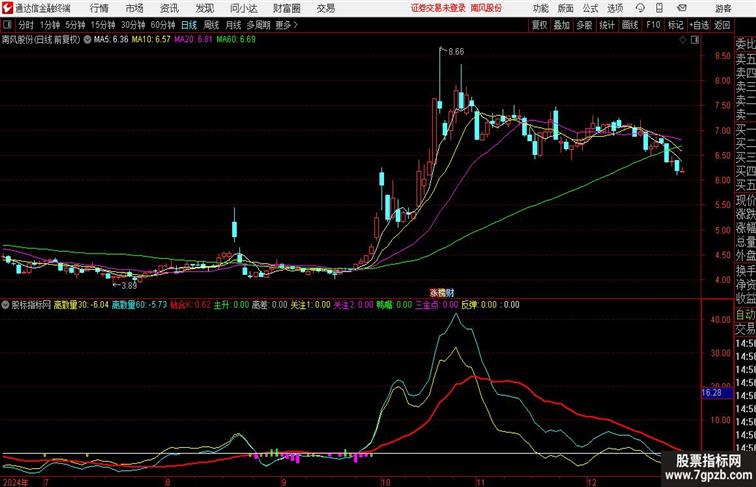Click the 股标指标网 indicator name
This screenshot has height=487, width=756.
(31, 305)
